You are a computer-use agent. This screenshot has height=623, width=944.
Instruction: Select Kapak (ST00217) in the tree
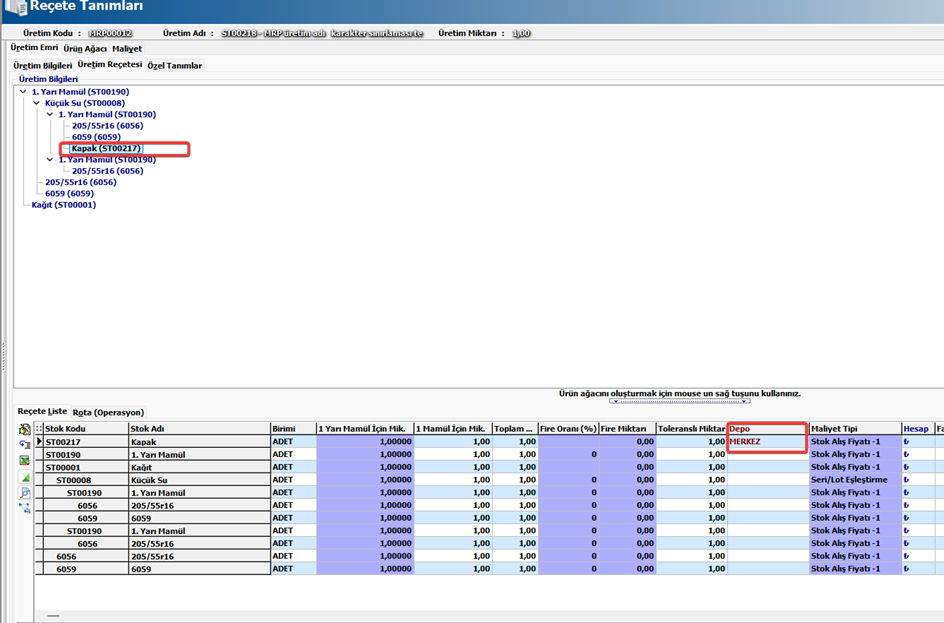pos(106,149)
